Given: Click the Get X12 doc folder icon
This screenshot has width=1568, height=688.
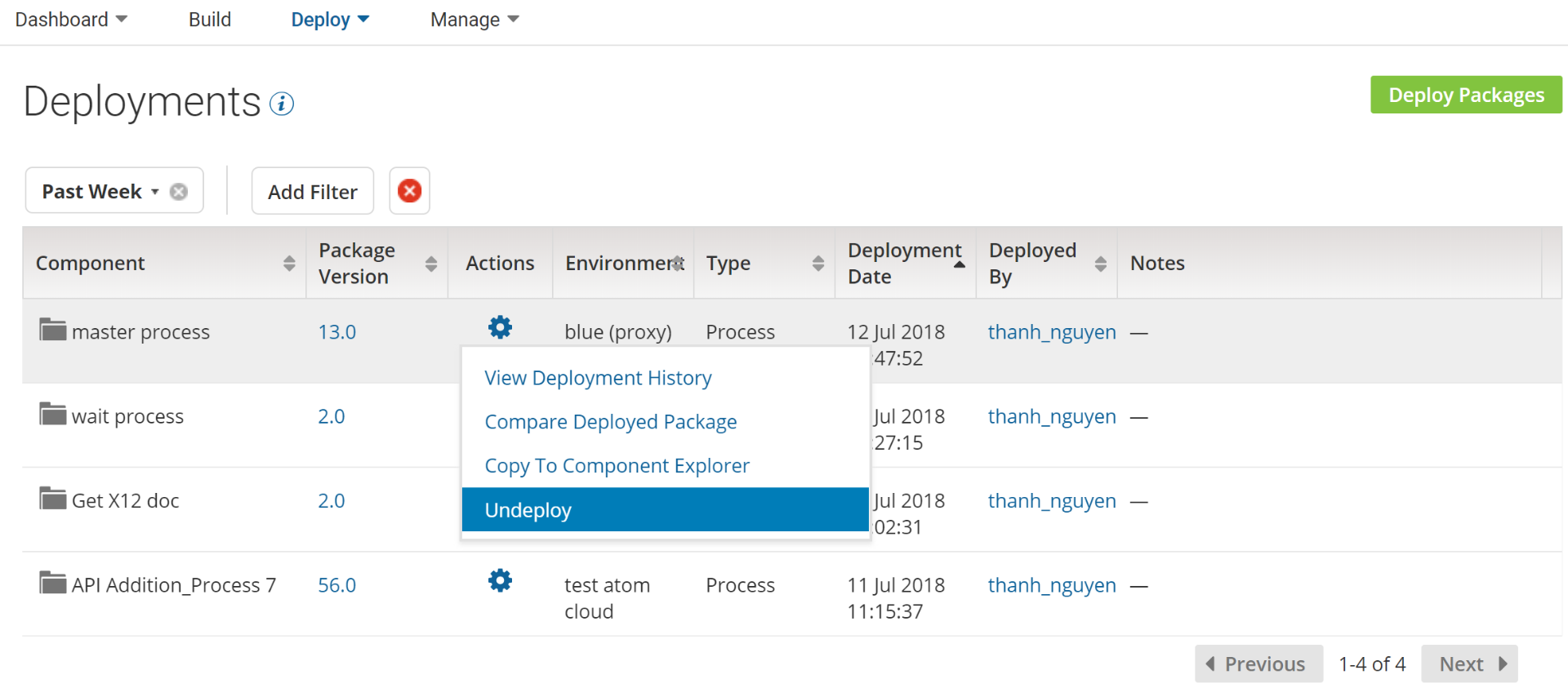Looking at the screenshot, I should pyautogui.click(x=53, y=498).
